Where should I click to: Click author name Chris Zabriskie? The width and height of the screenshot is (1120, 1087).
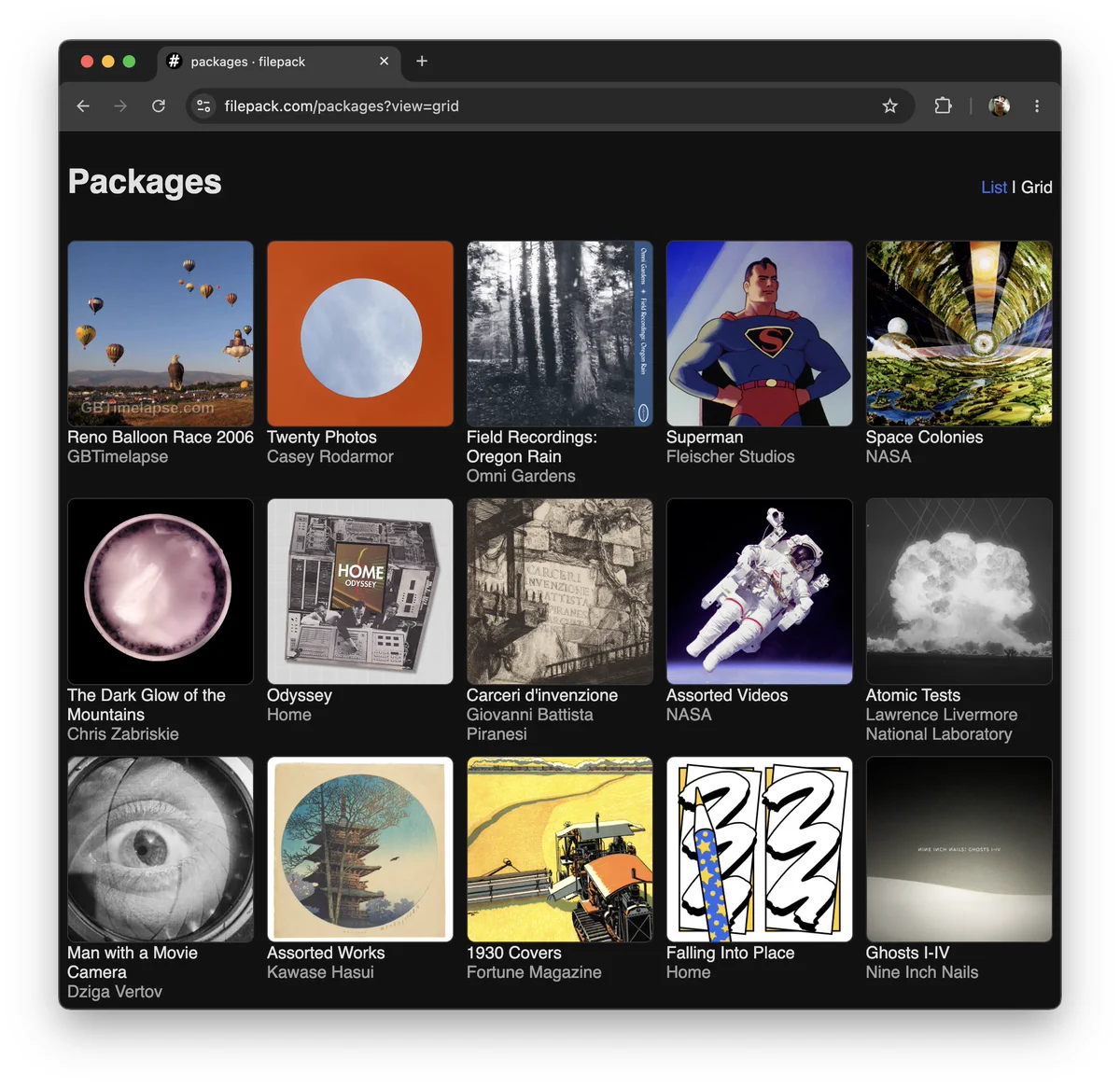(123, 734)
